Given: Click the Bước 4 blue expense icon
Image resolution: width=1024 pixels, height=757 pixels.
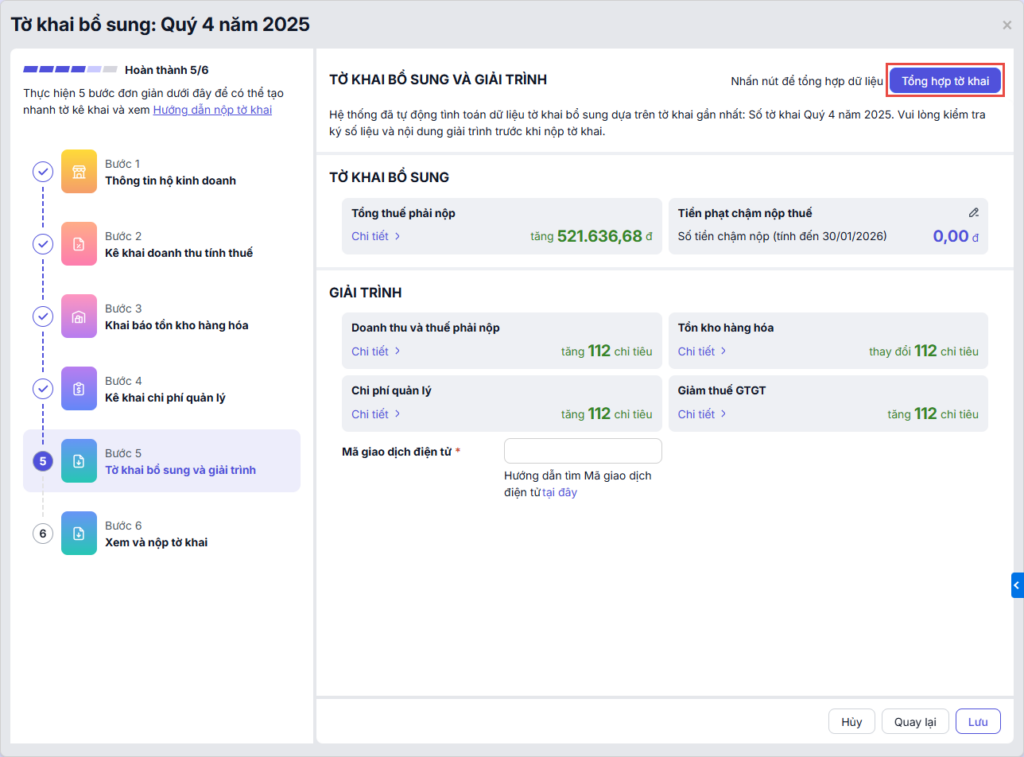Looking at the screenshot, I should (x=79, y=388).
